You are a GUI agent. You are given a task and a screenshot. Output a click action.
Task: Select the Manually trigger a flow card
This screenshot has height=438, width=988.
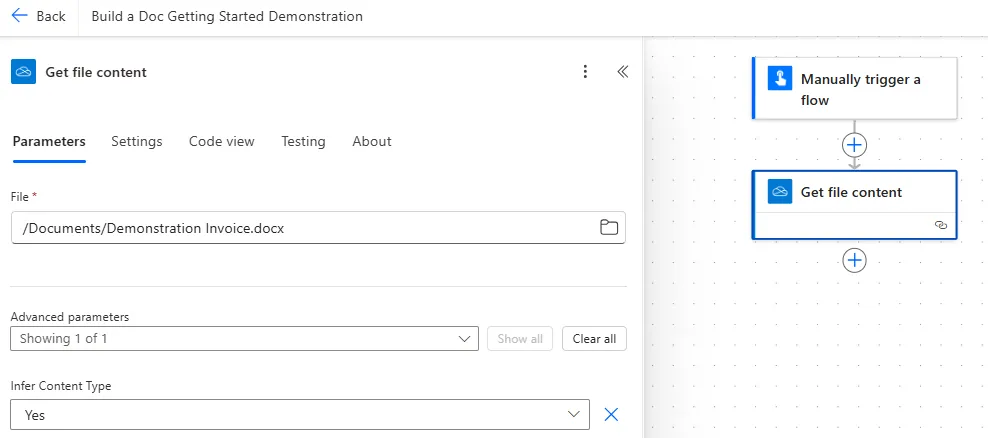pos(854,88)
